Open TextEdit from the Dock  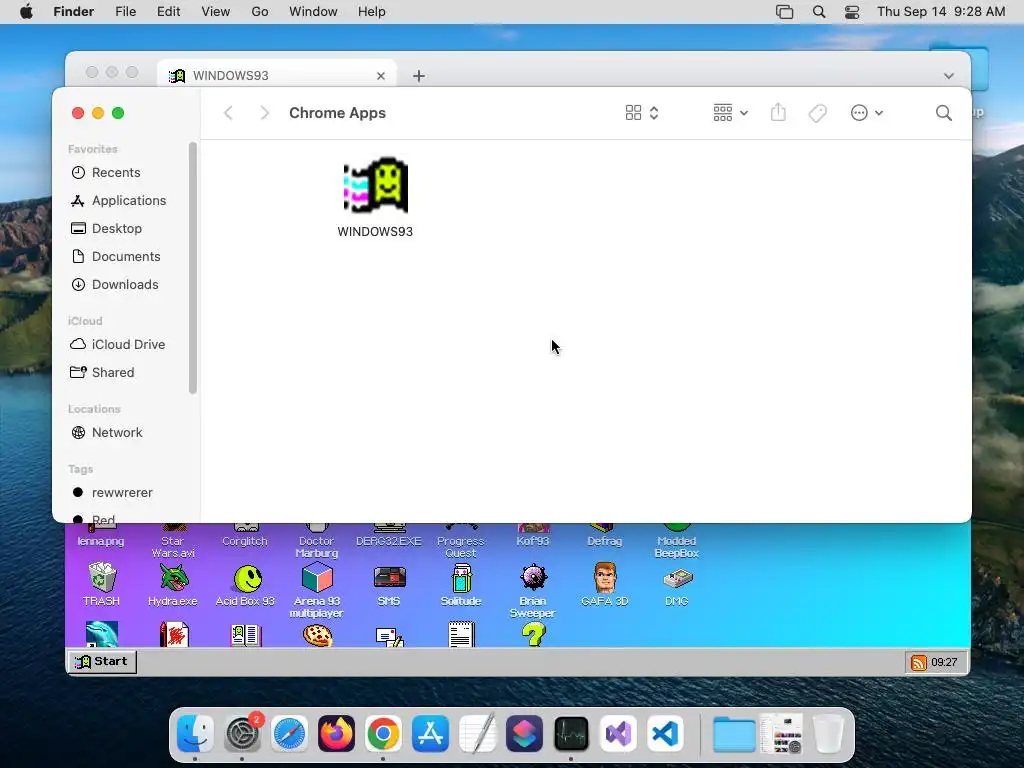coord(477,733)
